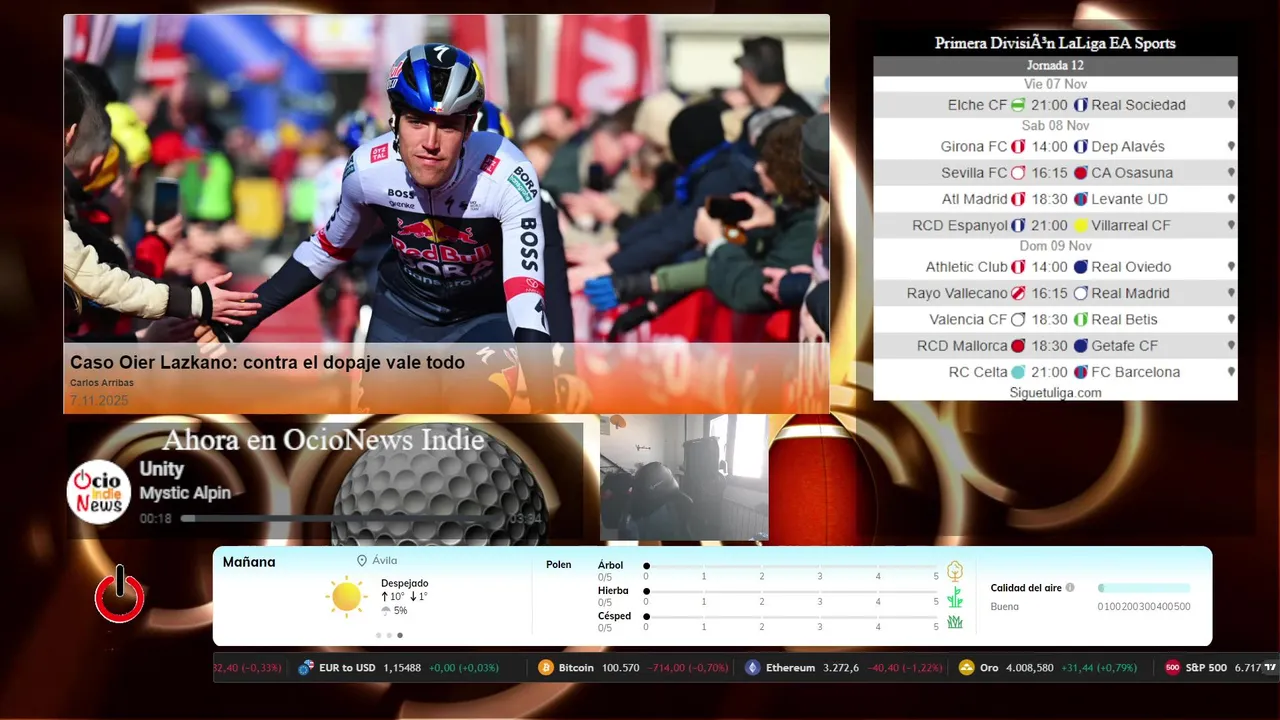Click the Mystic Alpin artist name
The image size is (1280, 720).
click(x=185, y=493)
